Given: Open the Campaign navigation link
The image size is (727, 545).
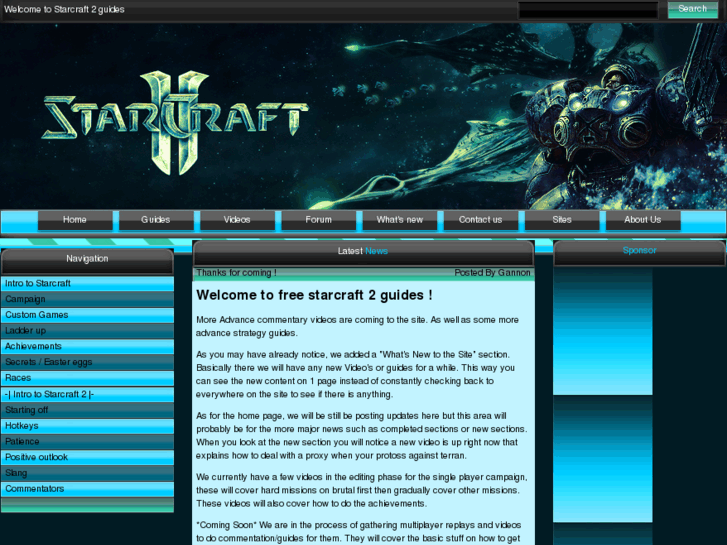Looking at the screenshot, I should (x=87, y=299).
